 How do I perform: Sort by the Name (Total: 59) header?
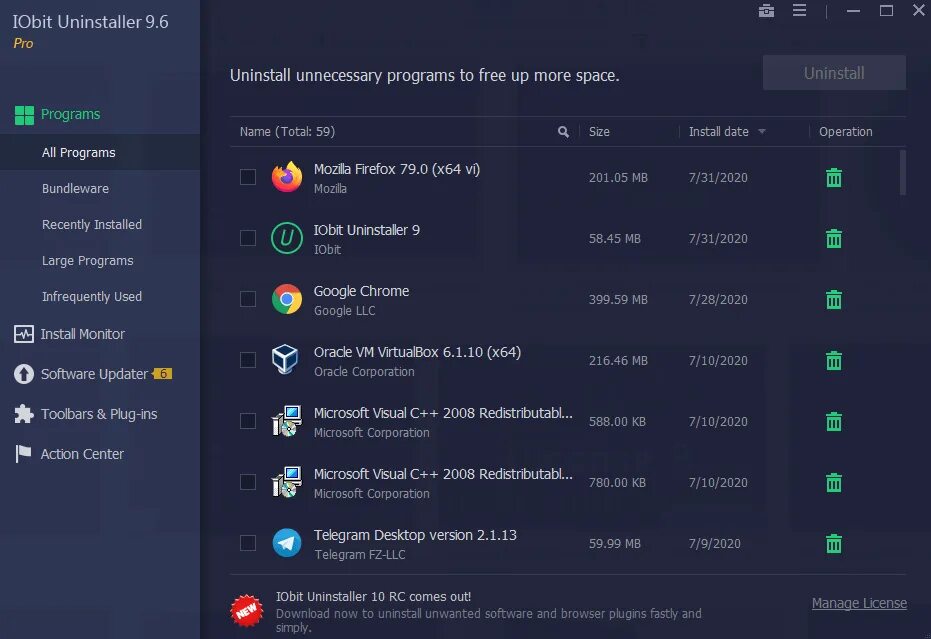click(x=287, y=132)
